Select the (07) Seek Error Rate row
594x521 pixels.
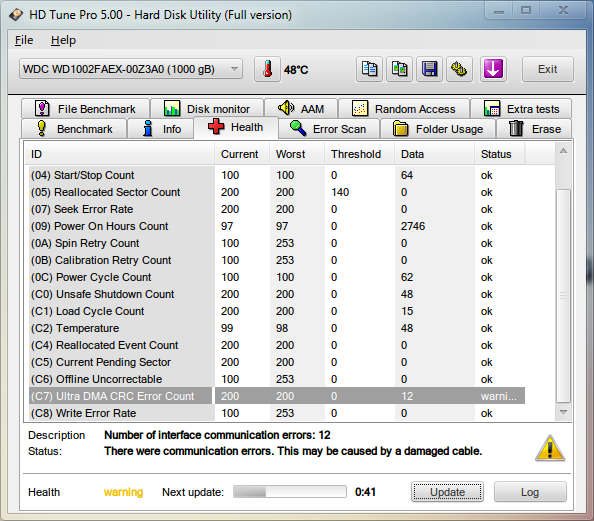(x=277, y=209)
